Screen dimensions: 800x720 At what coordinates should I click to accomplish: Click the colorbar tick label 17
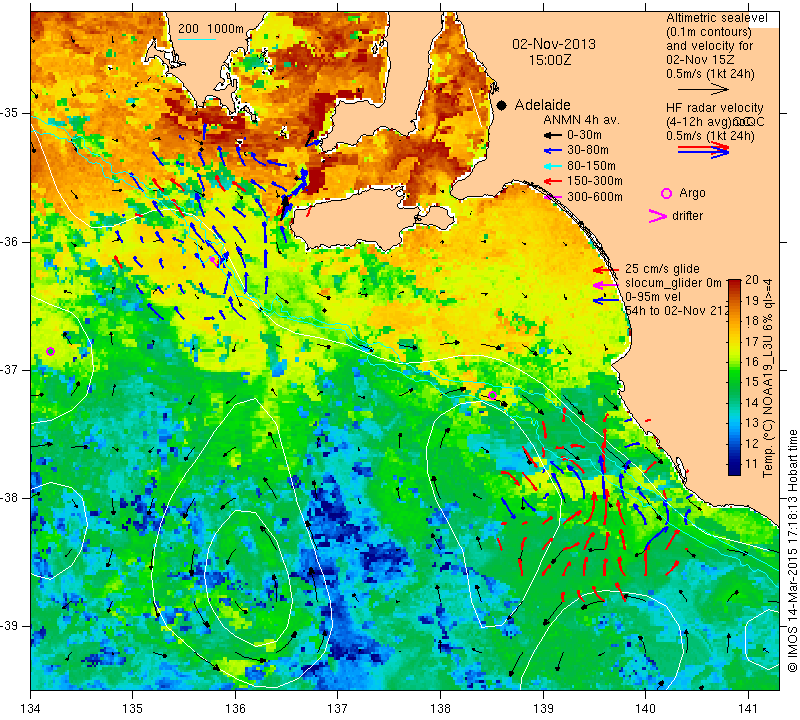(x=752, y=341)
